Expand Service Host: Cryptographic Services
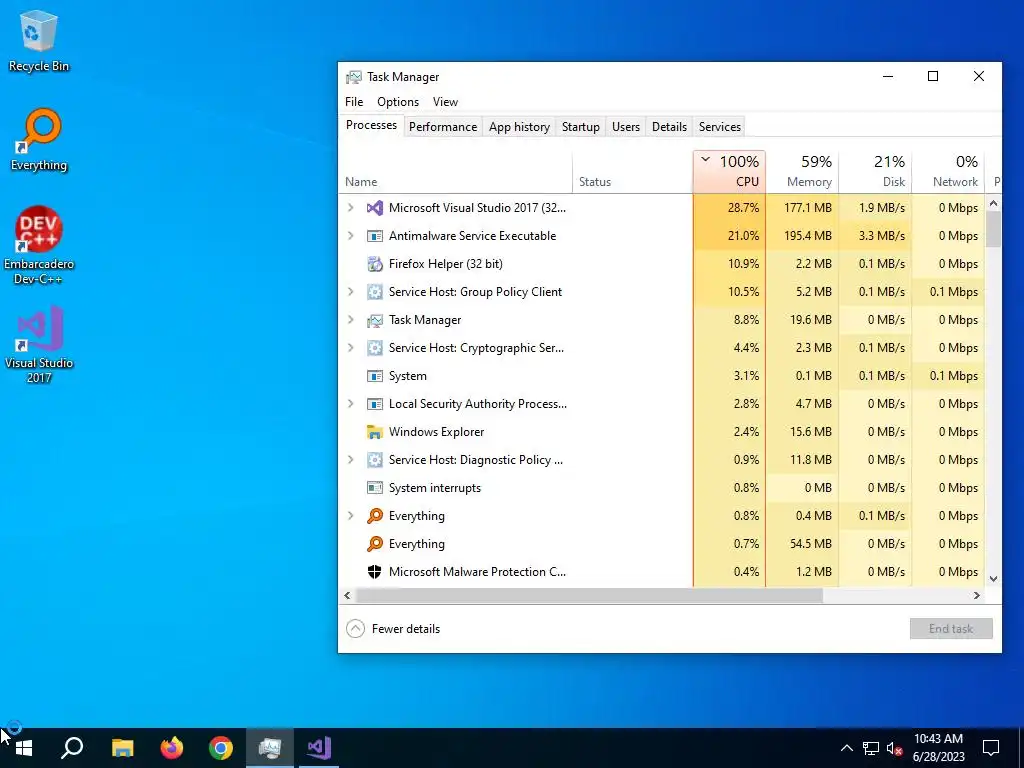This screenshot has width=1024, height=768. click(351, 348)
